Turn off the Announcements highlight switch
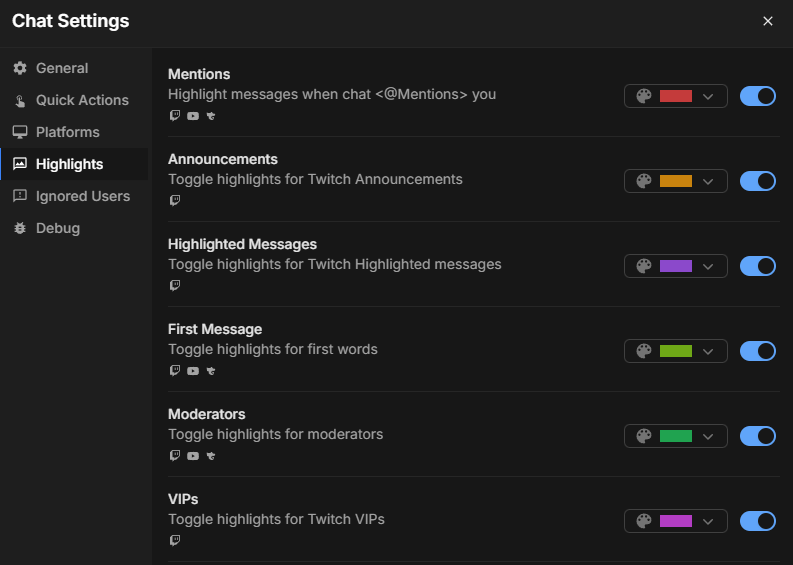 pyautogui.click(x=758, y=181)
